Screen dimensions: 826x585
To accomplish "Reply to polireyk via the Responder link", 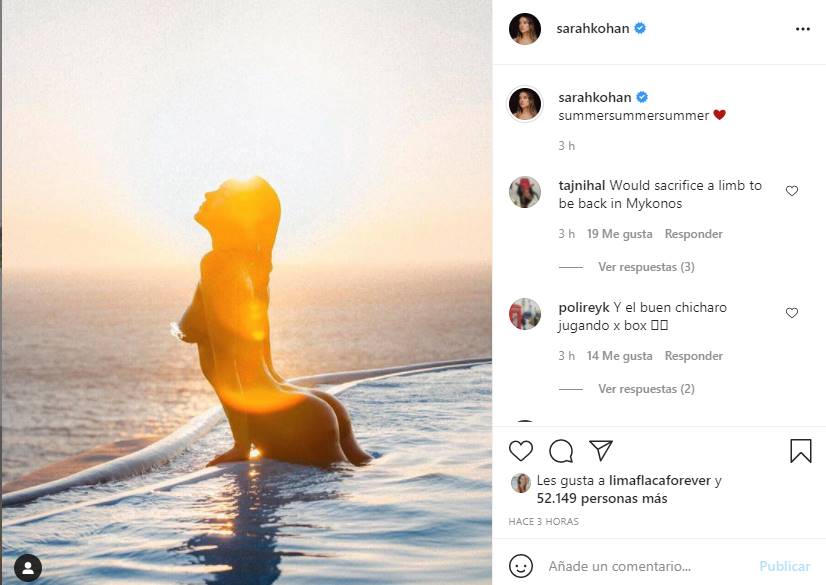I will [x=693, y=355].
